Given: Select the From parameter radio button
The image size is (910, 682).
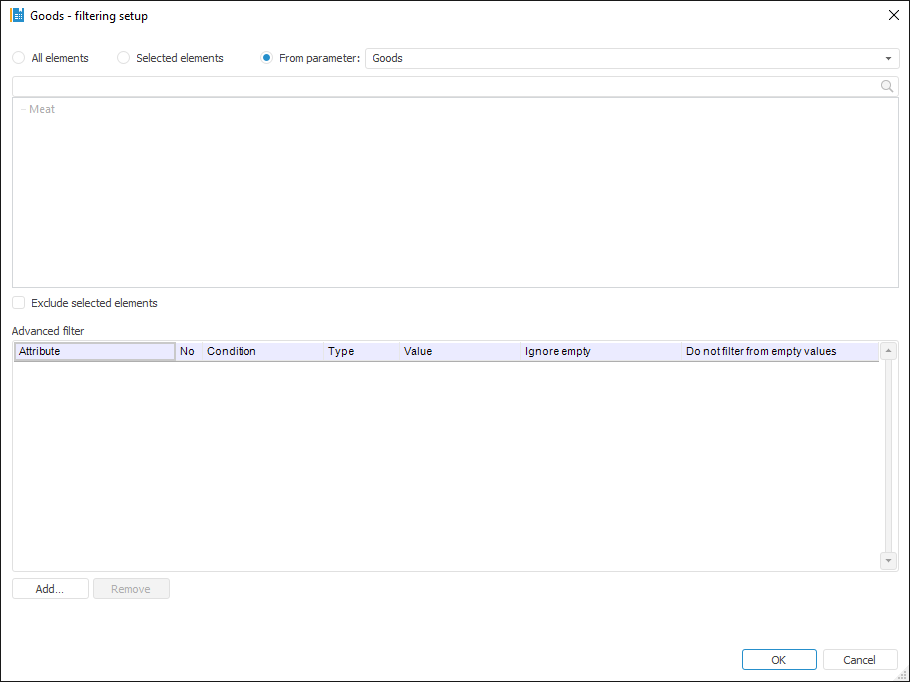Looking at the screenshot, I should coord(267,58).
